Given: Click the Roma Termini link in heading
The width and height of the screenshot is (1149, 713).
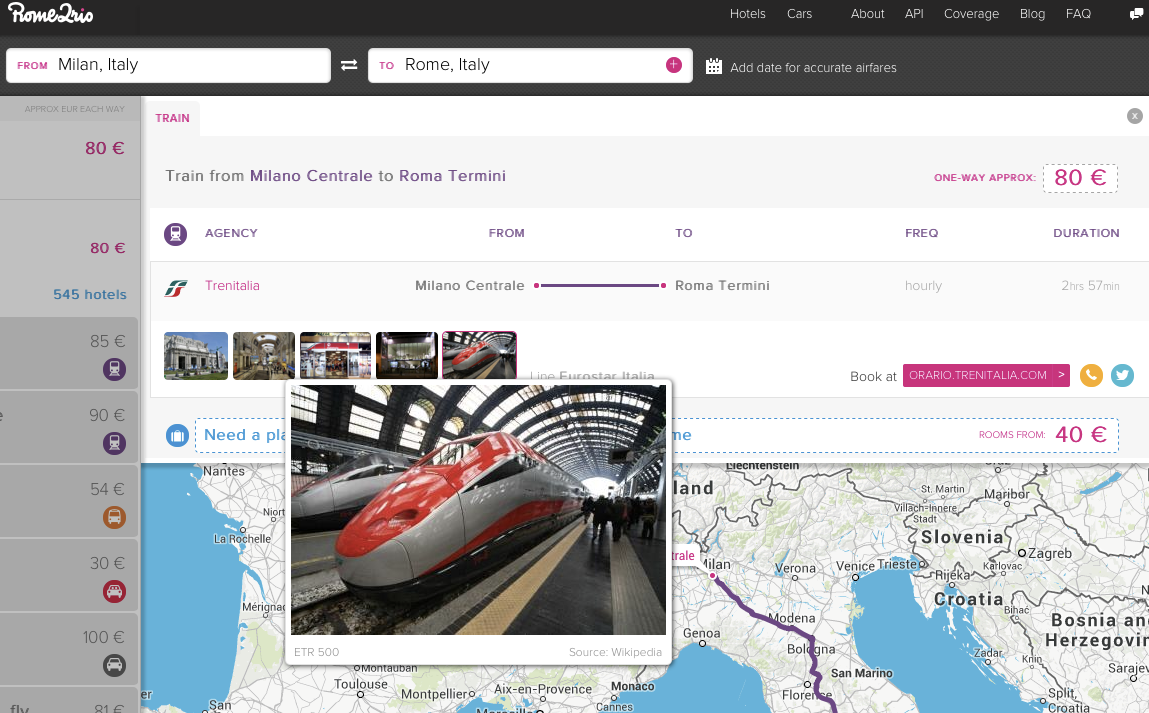Looking at the screenshot, I should coord(452,176).
